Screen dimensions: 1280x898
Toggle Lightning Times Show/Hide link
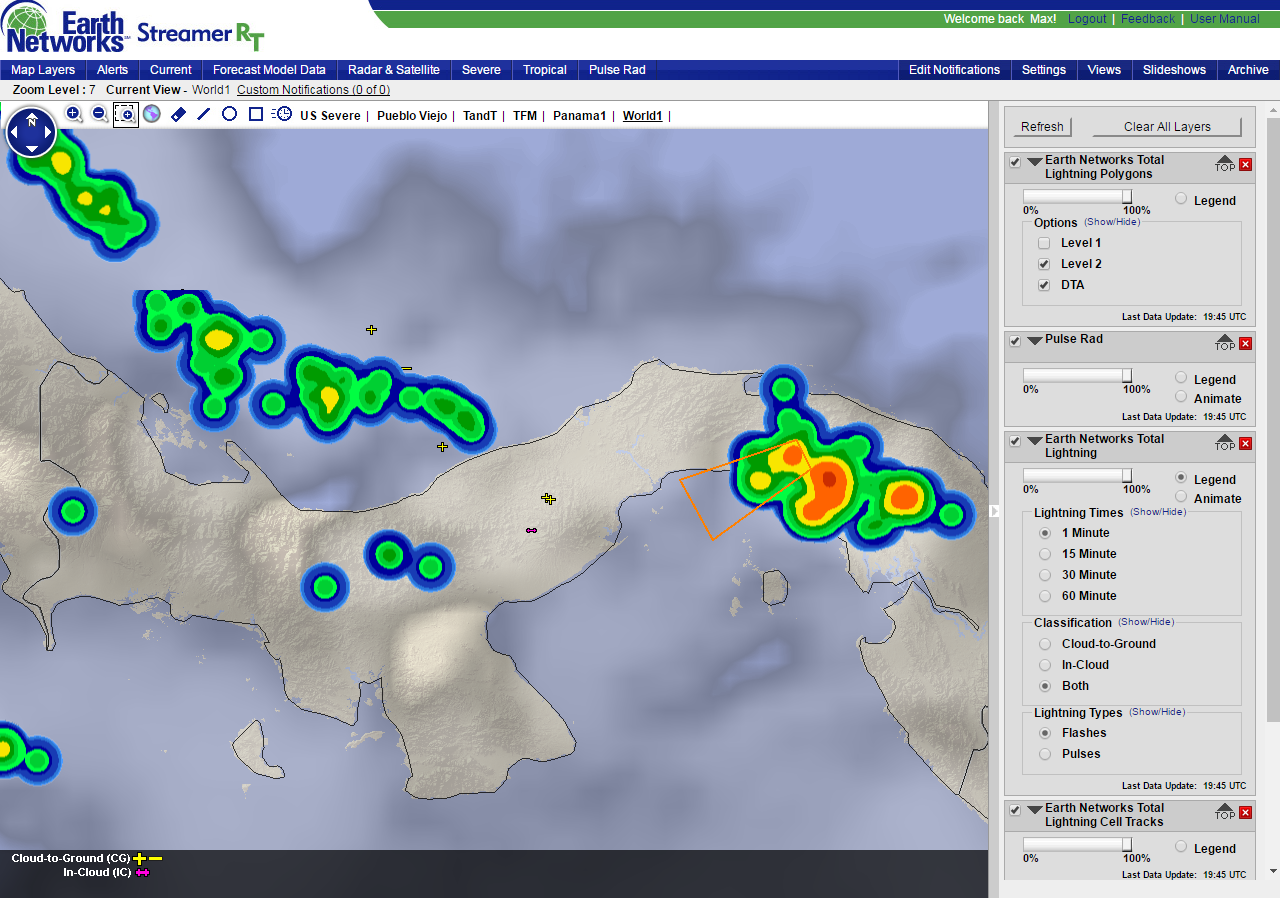click(x=1158, y=512)
